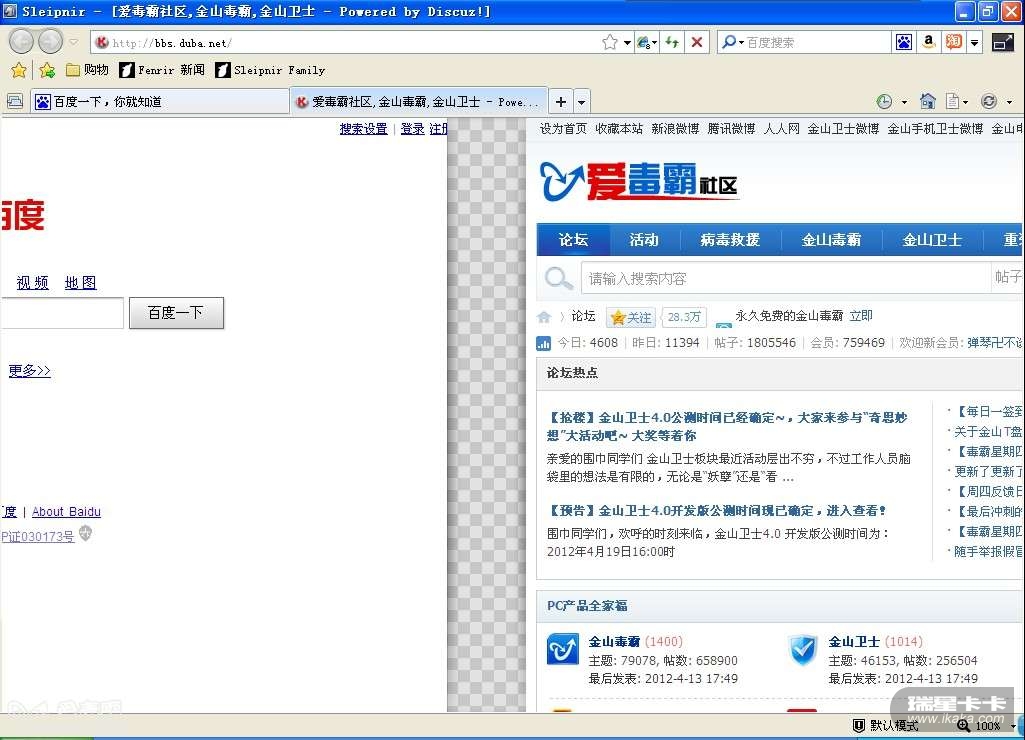Expand the address bar URL dropdown
Viewport: 1025px width, 740px height.
click(x=627, y=43)
